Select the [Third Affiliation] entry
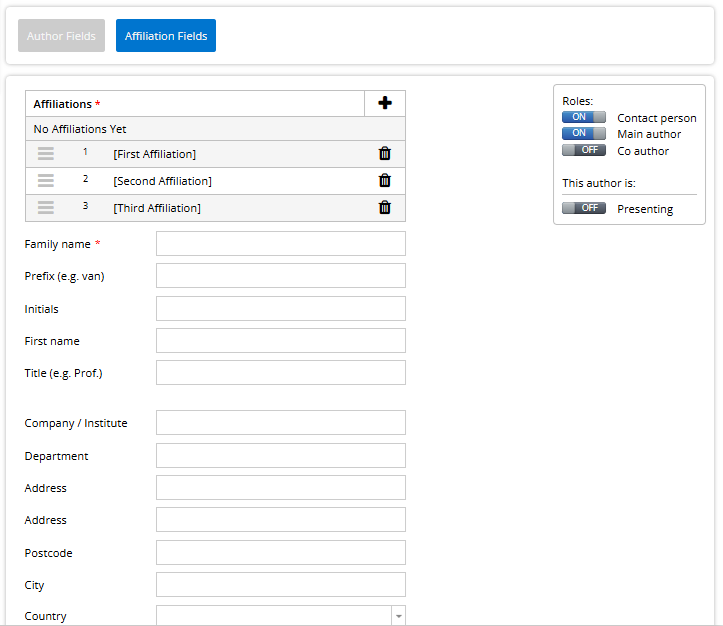The image size is (723, 626). tap(157, 208)
